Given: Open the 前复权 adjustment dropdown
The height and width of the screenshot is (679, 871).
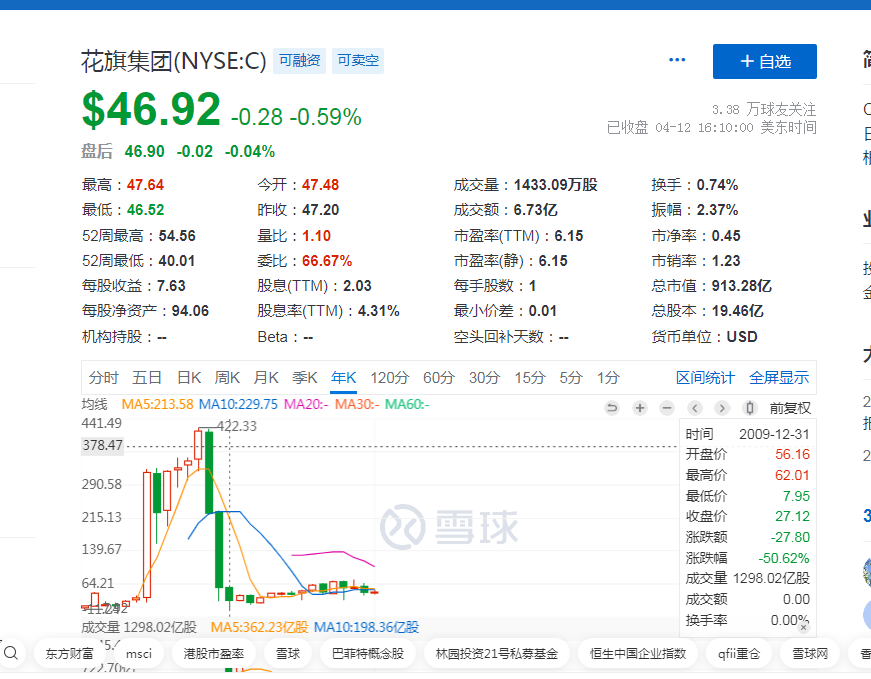Looking at the screenshot, I should click(x=790, y=408).
